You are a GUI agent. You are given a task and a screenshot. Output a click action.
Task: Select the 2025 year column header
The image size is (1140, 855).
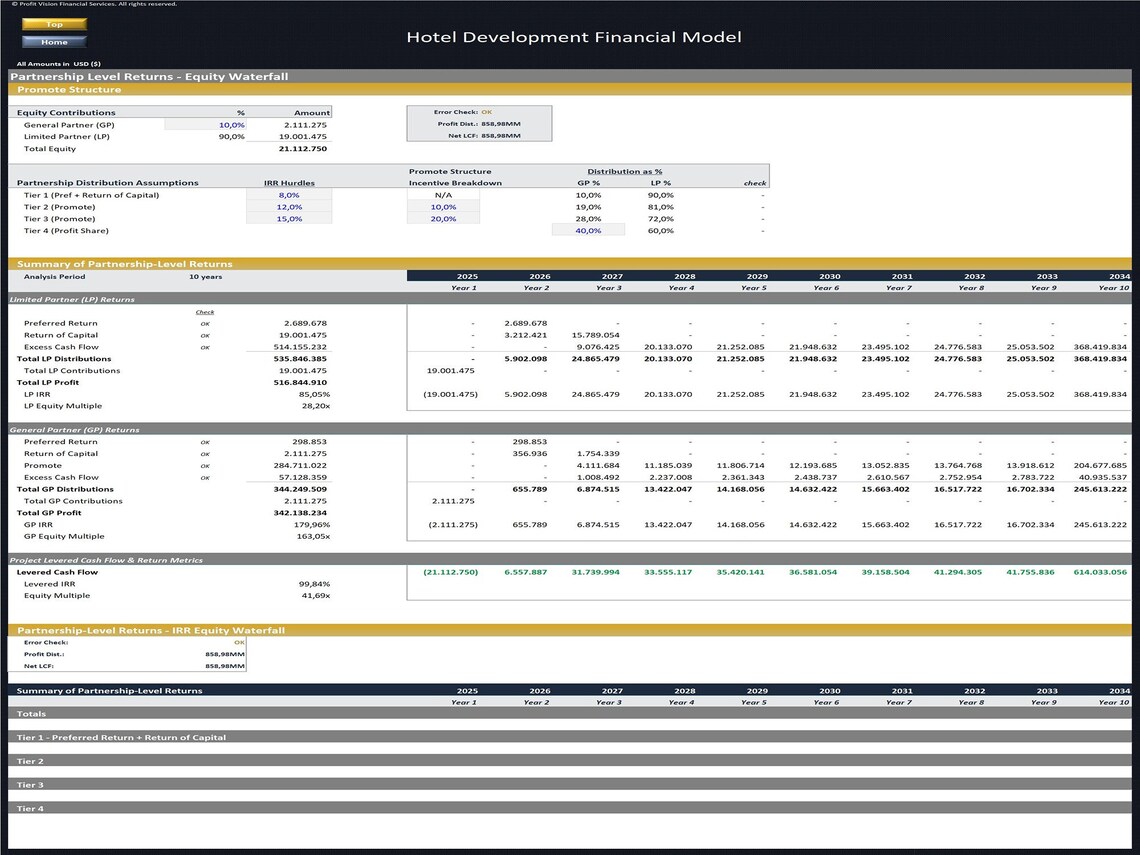pyautogui.click(x=466, y=276)
